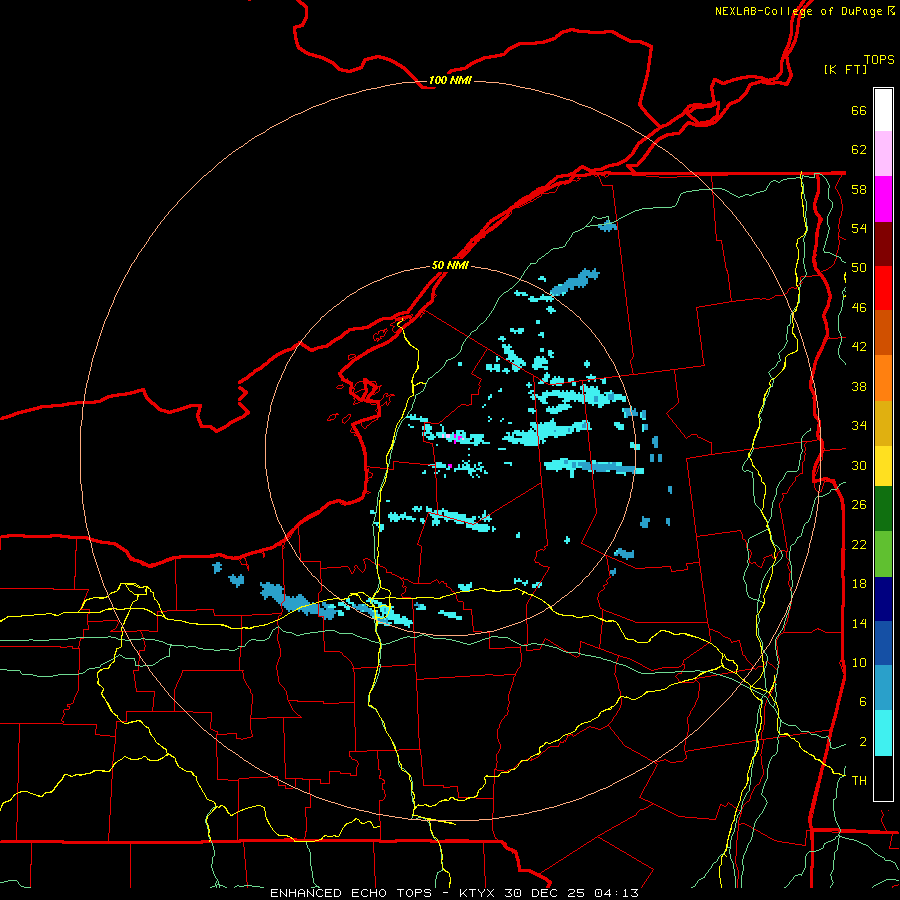Click the 34 legend value

(x=859, y=426)
